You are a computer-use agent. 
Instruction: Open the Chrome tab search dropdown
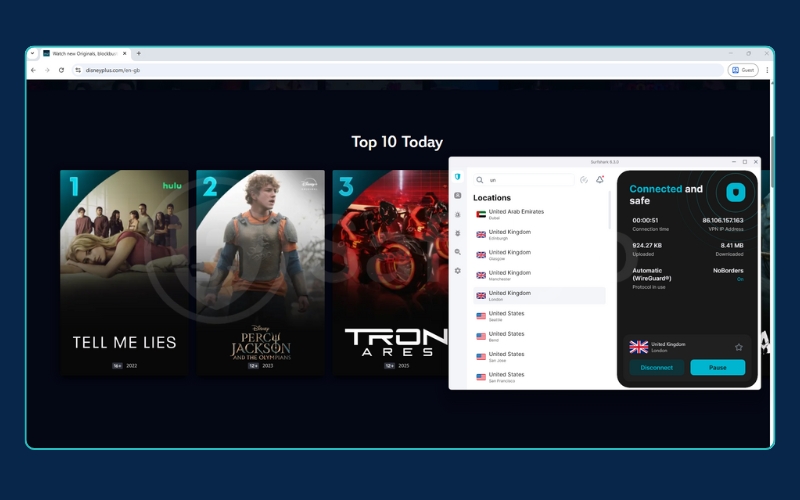click(x=32, y=53)
